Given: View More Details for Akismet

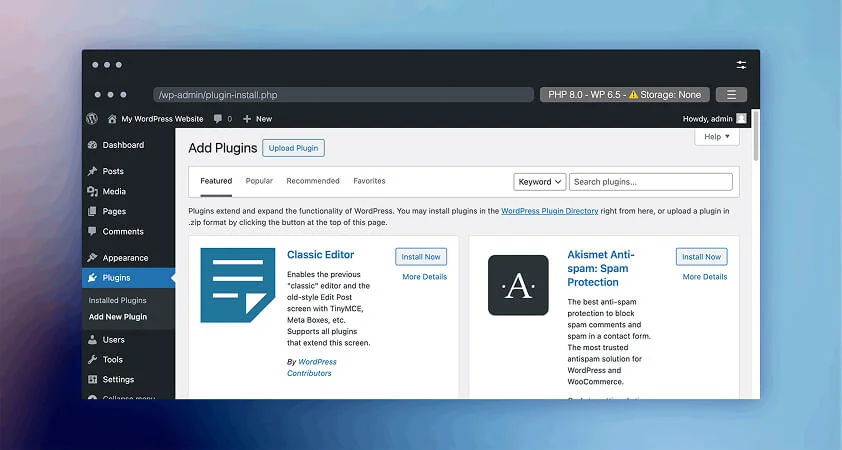Looking at the screenshot, I should tap(705, 277).
